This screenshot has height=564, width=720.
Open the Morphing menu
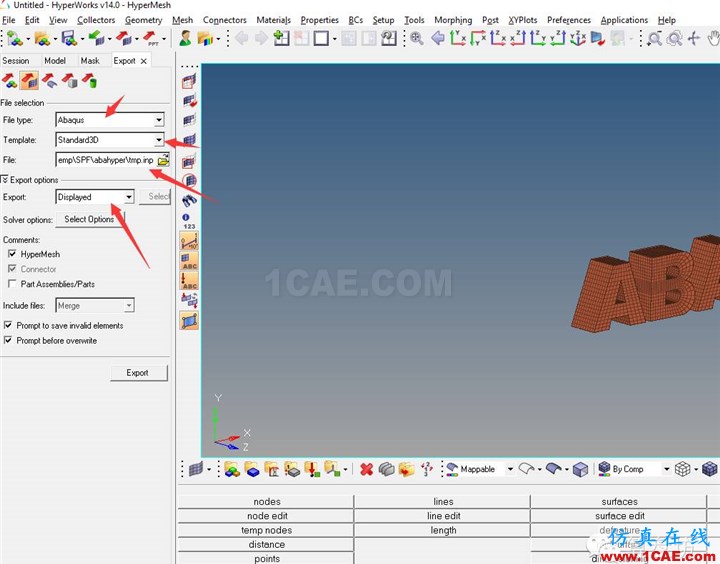click(453, 20)
